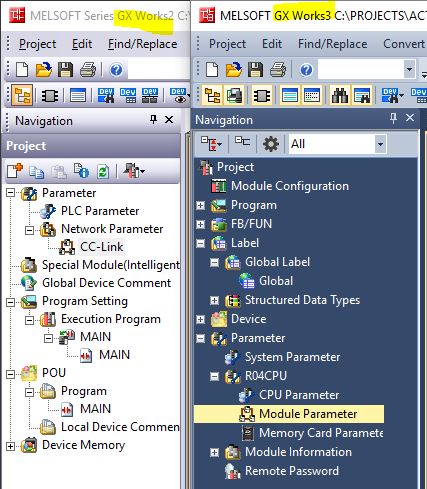Click Open folder icon in GX Works3 toolbar
Viewport: 427px width, 489px height.
234,70
